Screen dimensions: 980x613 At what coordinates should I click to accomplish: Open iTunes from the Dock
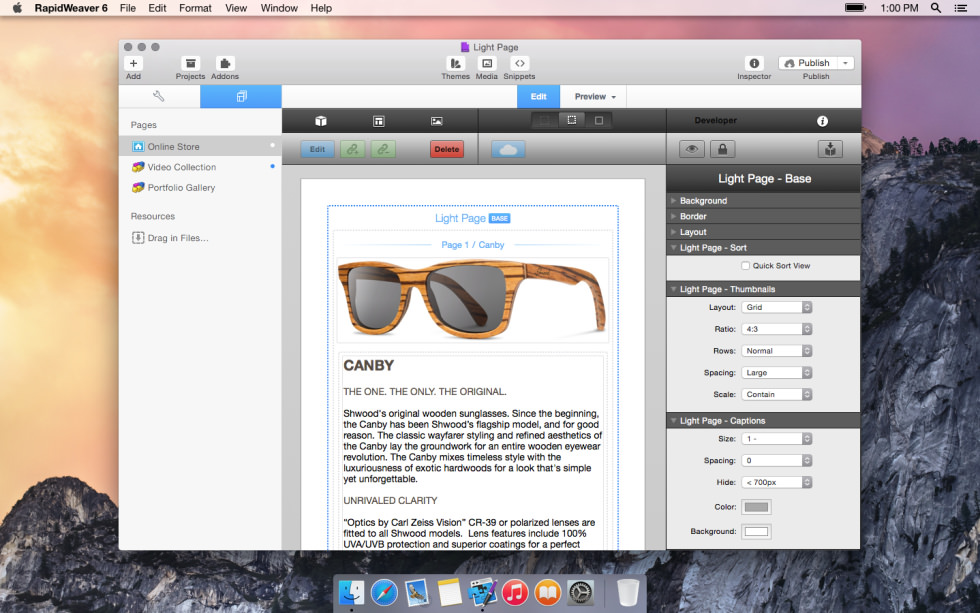coord(515,592)
